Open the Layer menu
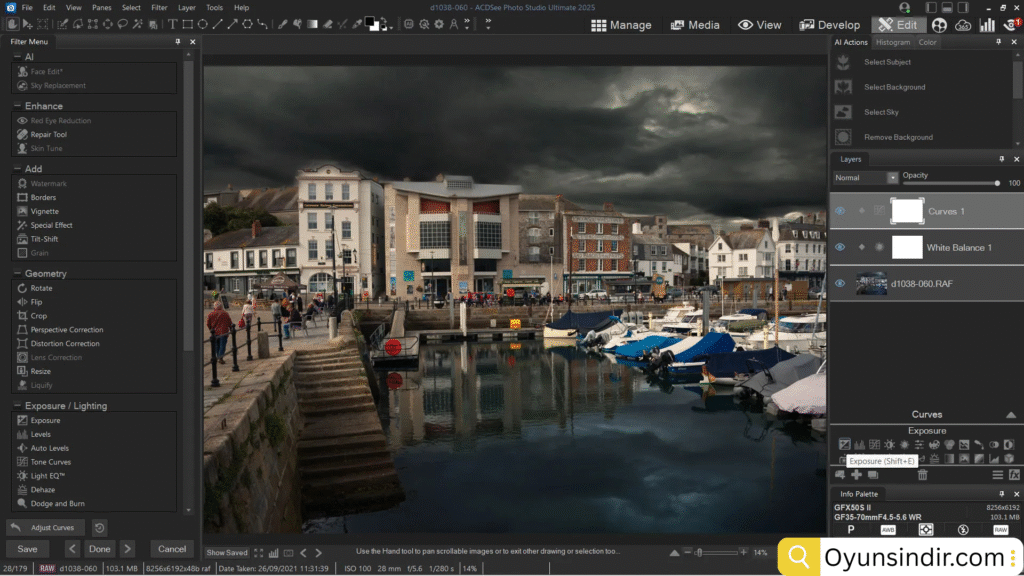Image resolution: width=1024 pixels, height=576 pixels. click(186, 7)
